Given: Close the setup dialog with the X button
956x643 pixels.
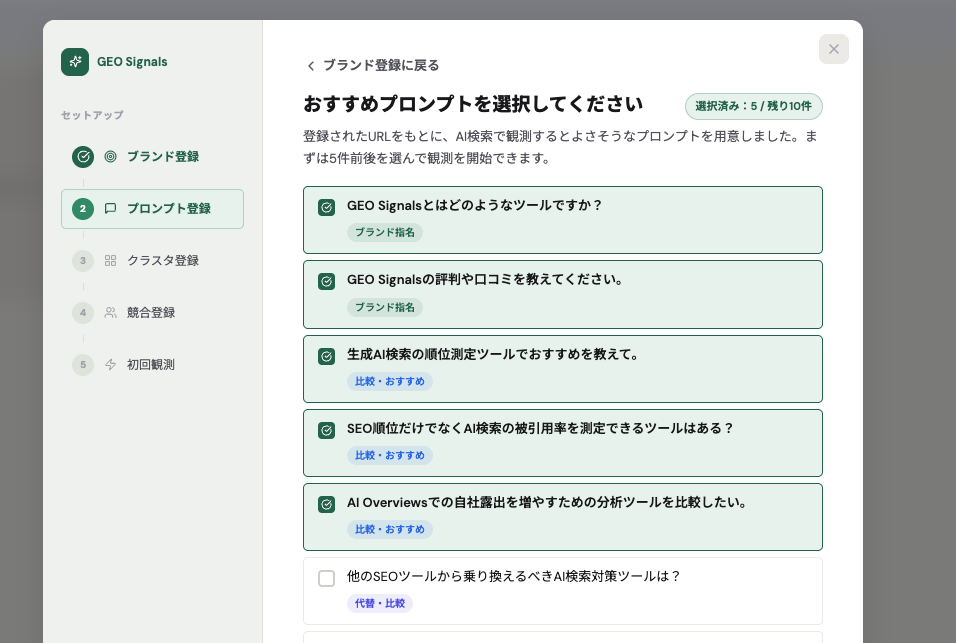Looking at the screenshot, I should coord(833,49).
